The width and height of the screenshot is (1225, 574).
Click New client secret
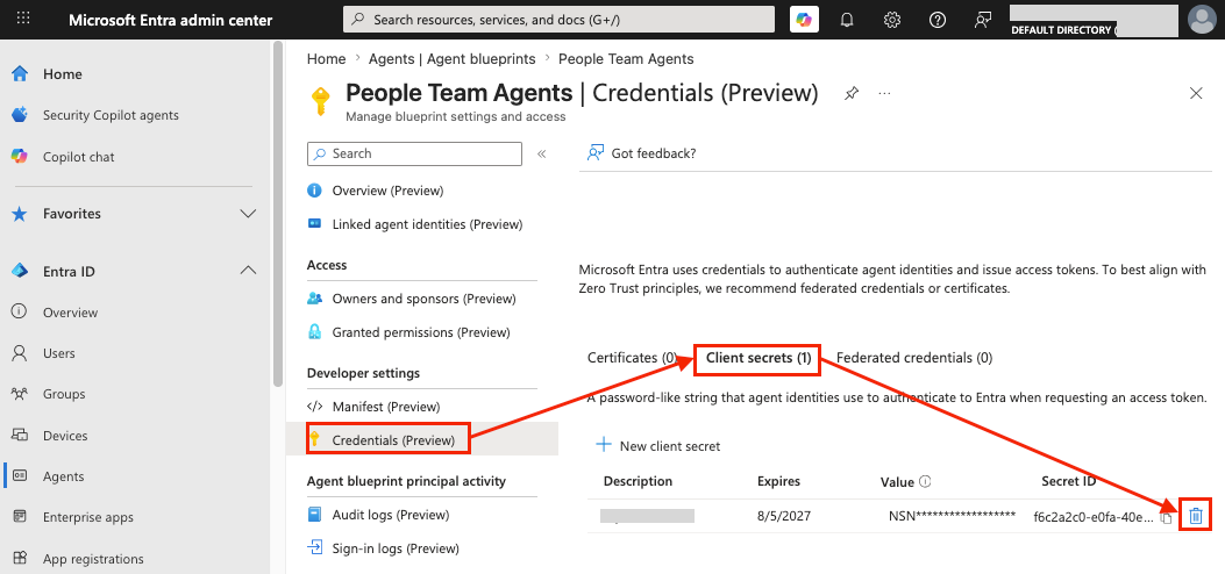point(658,446)
